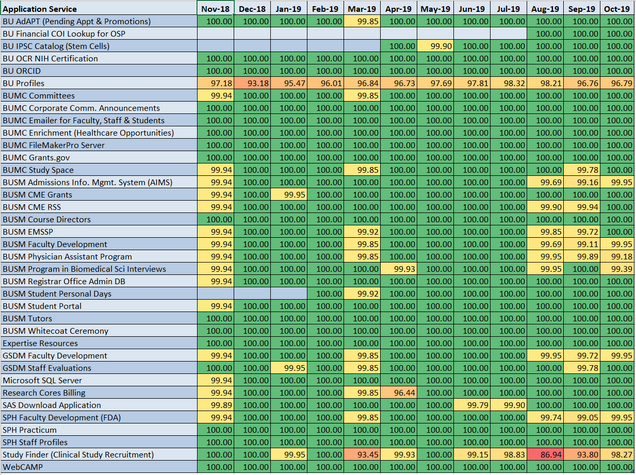636x475 pixels.
Task: Select the WebCAMP row label
Action: [99, 467]
